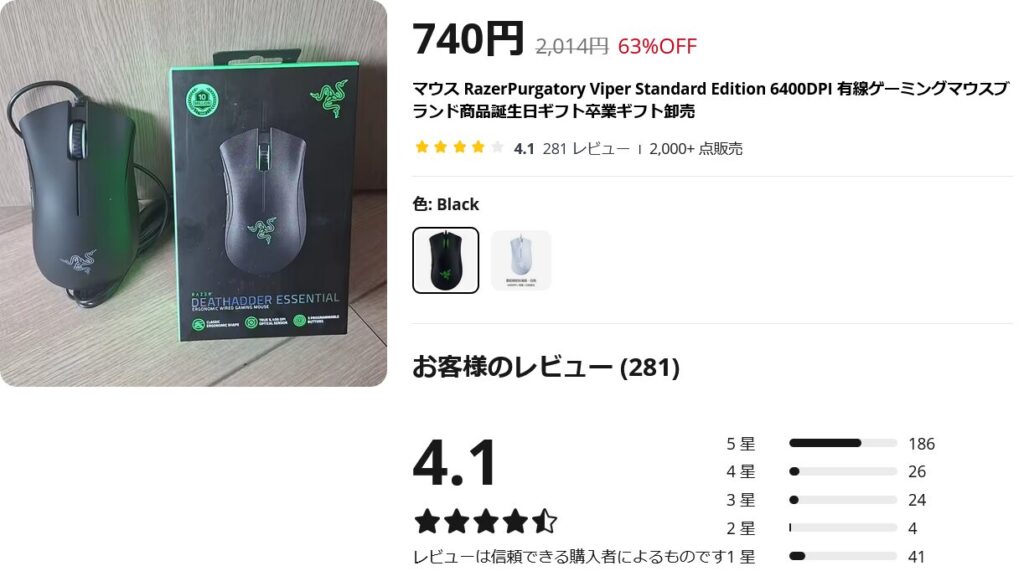This screenshot has height=571, width=1024.
Task: Click the 2,000+ 点販売 sold count
Action: click(x=696, y=148)
